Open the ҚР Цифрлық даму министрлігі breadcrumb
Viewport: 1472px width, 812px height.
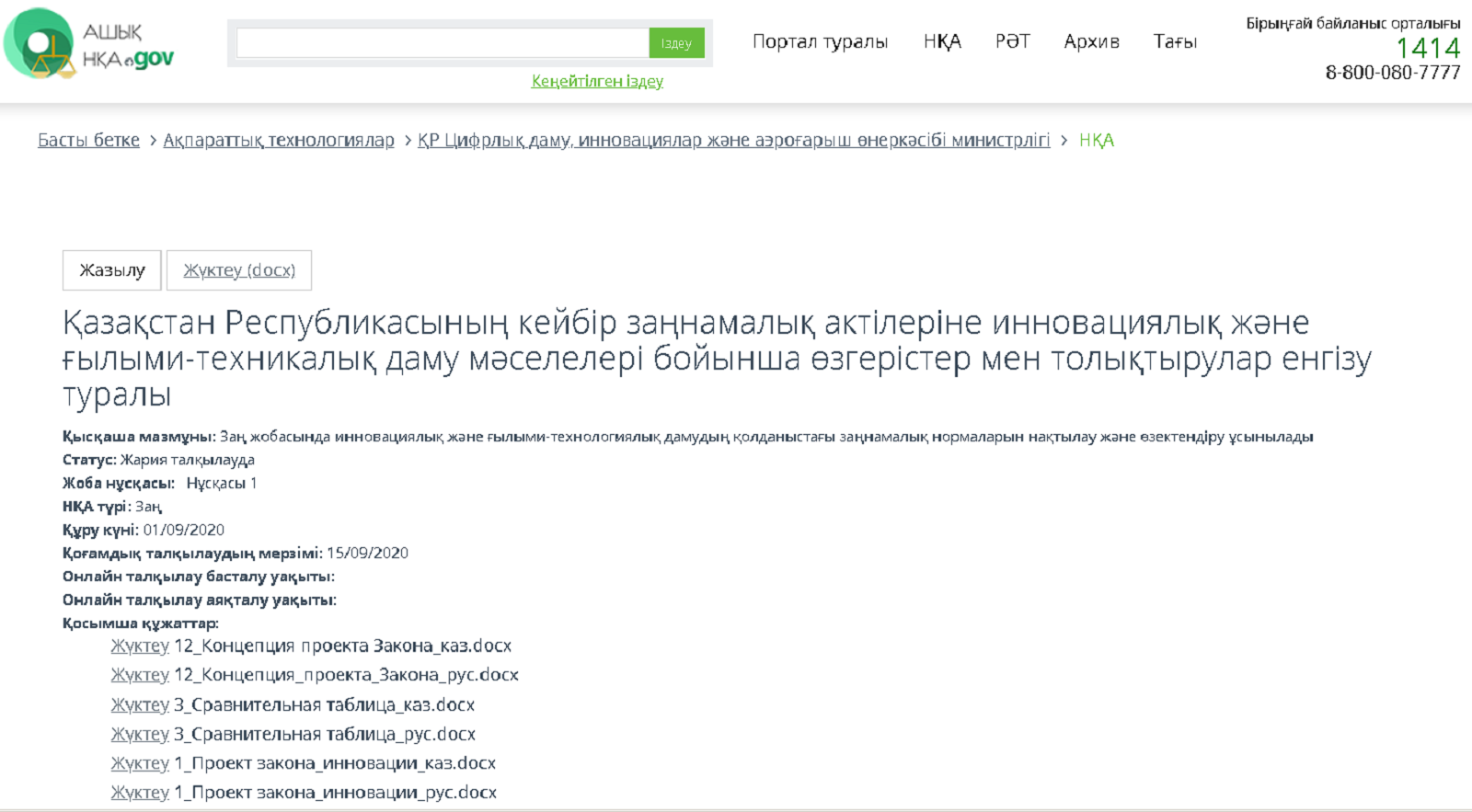coord(733,140)
